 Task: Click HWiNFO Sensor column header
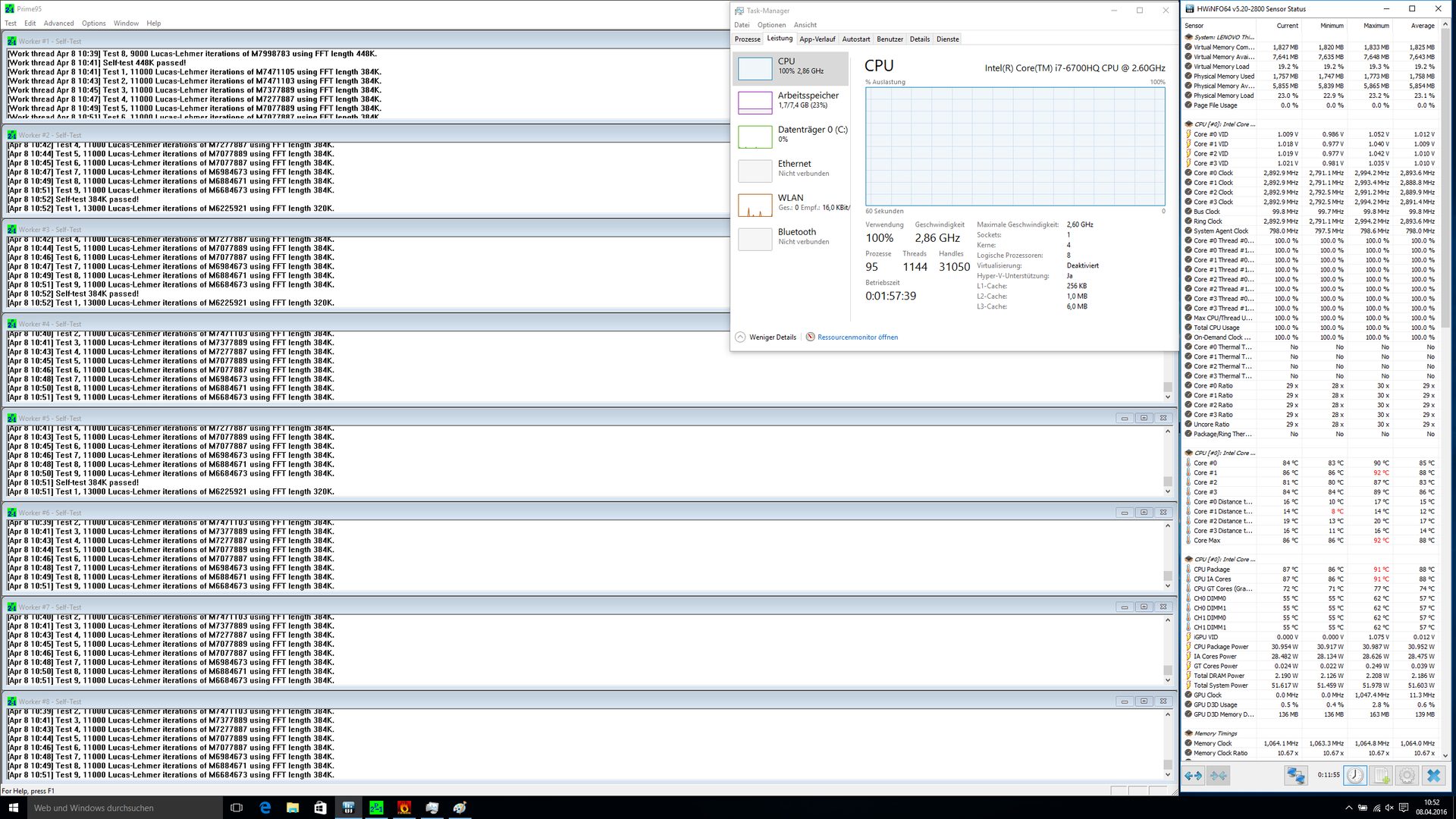1219,25
